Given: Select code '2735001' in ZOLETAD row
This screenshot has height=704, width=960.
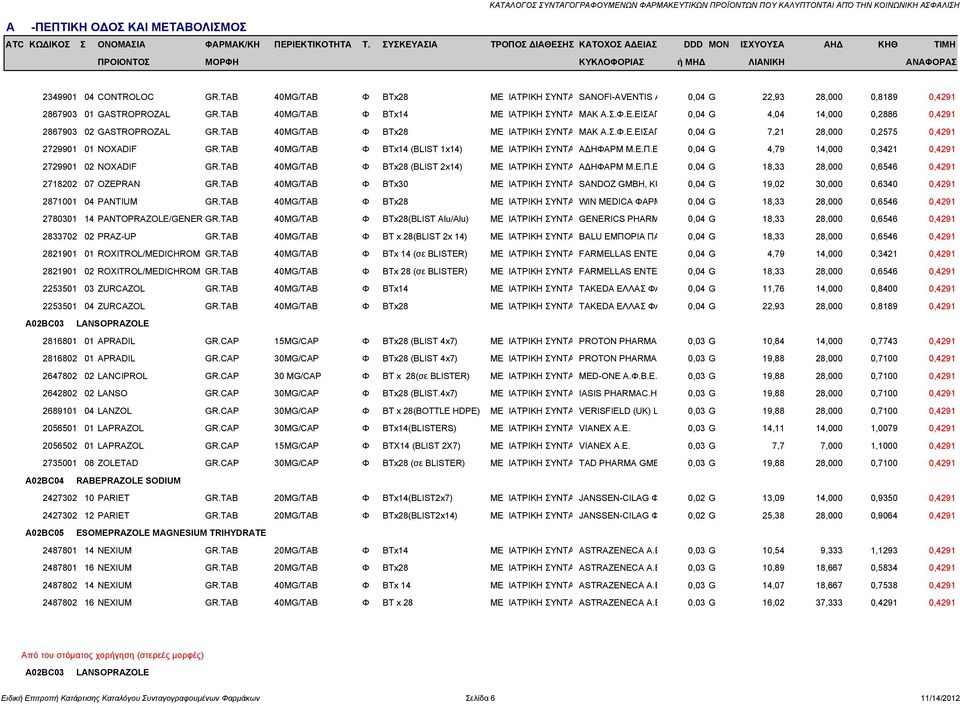Looking at the screenshot, I should tap(59, 463).
